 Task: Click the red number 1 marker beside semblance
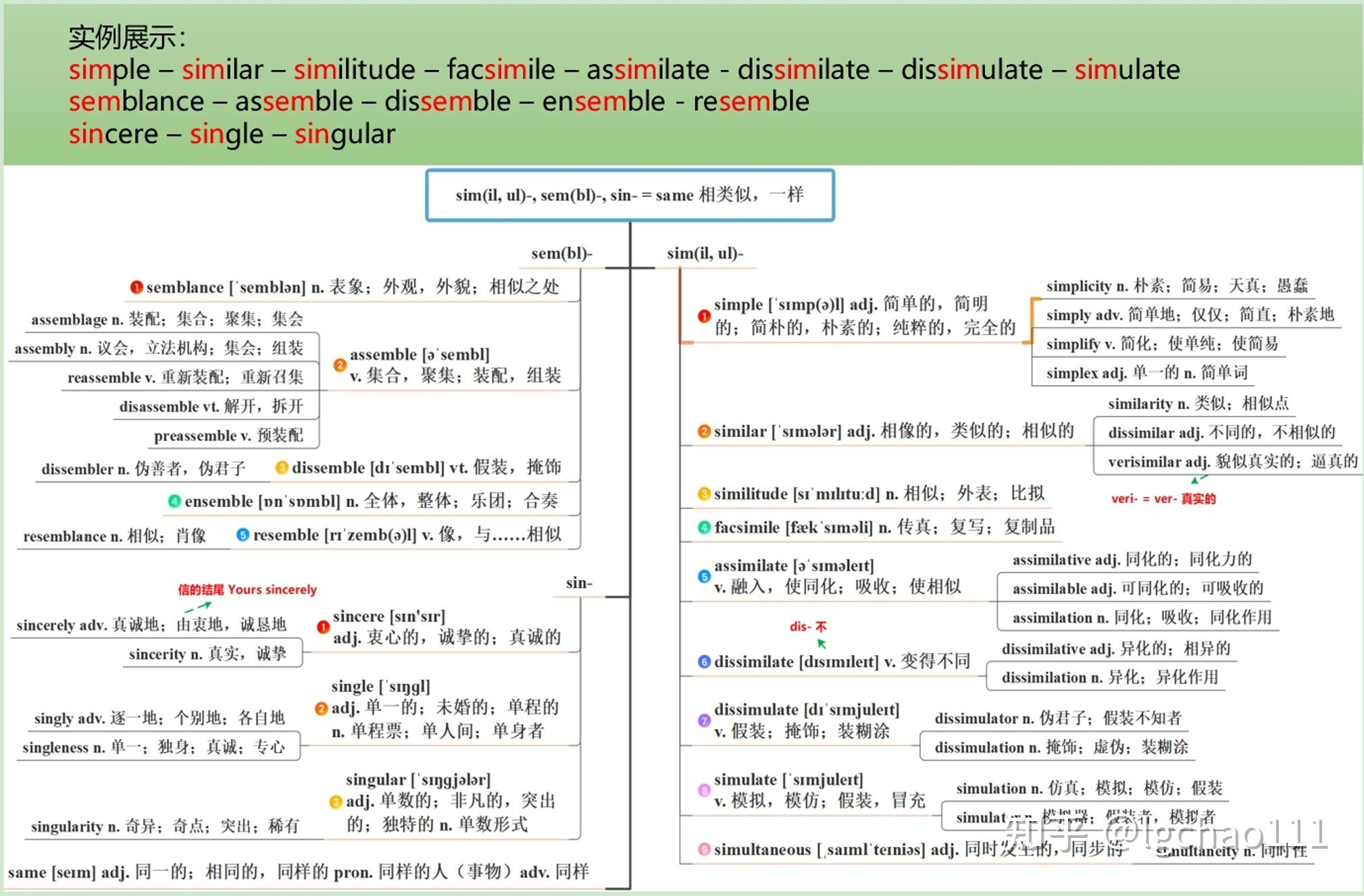point(136,288)
